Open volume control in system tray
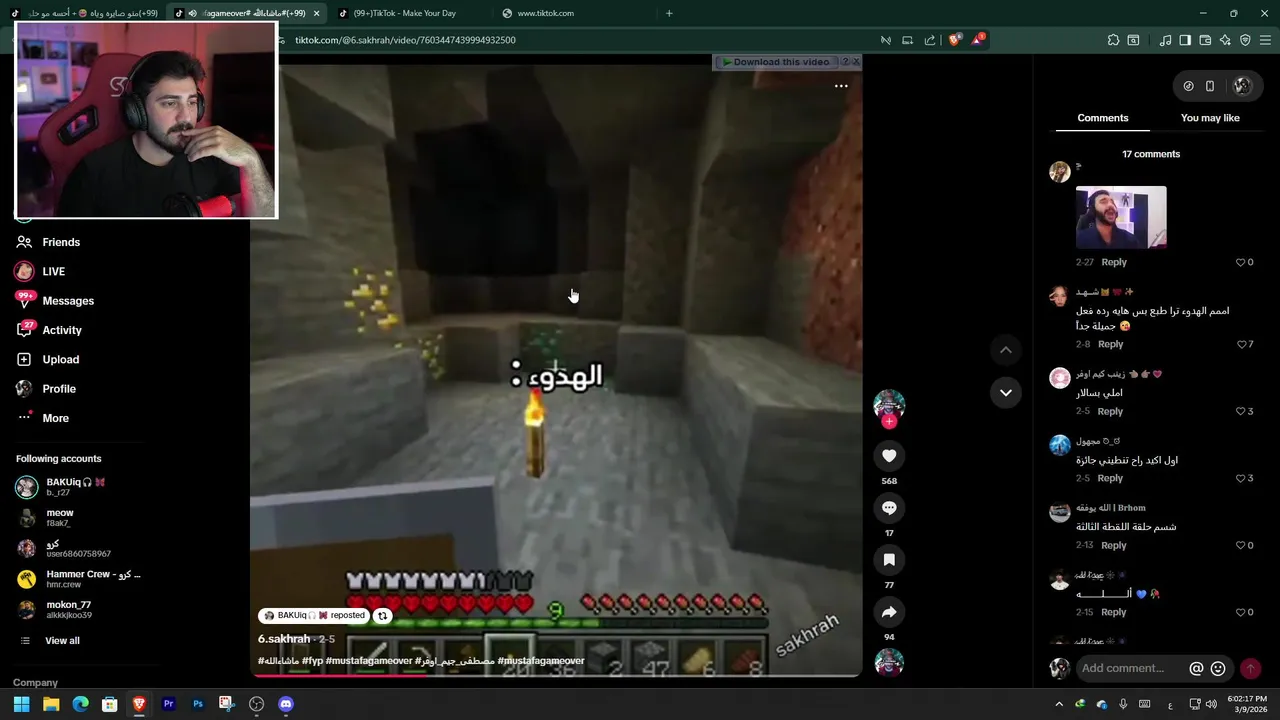The image size is (1280, 720). (x=1211, y=704)
